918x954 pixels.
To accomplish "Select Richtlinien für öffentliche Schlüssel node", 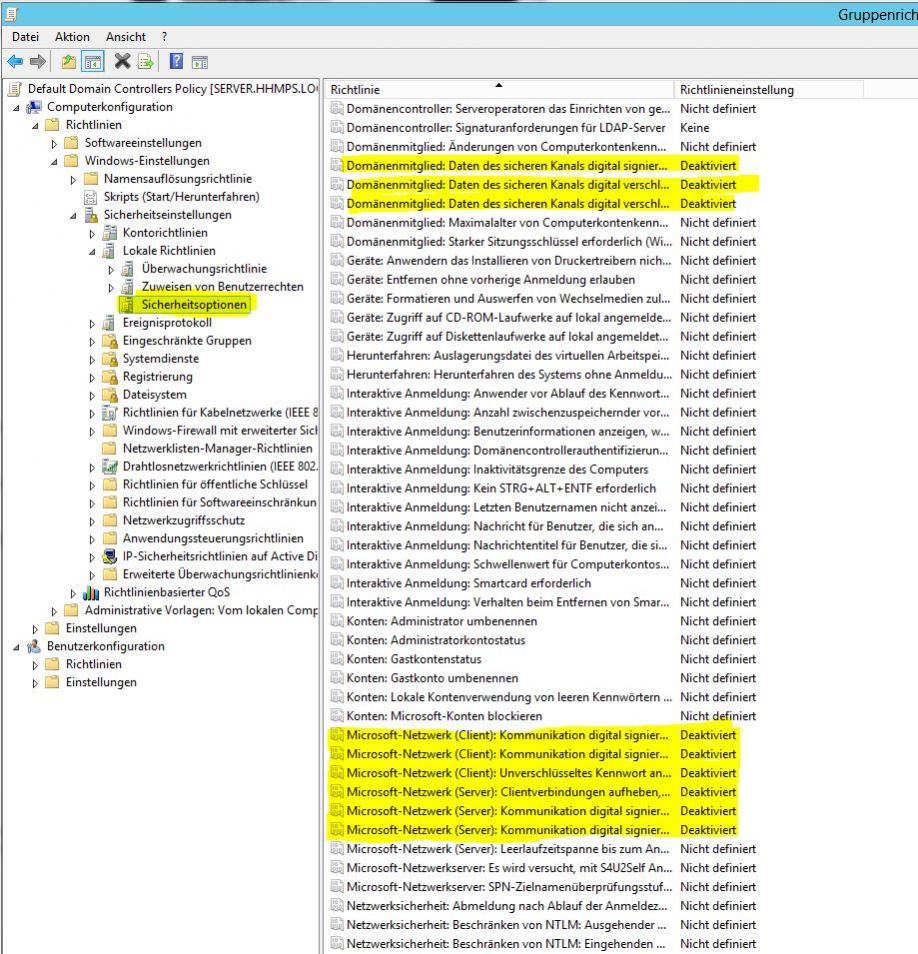I will click(x=215, y=484).
